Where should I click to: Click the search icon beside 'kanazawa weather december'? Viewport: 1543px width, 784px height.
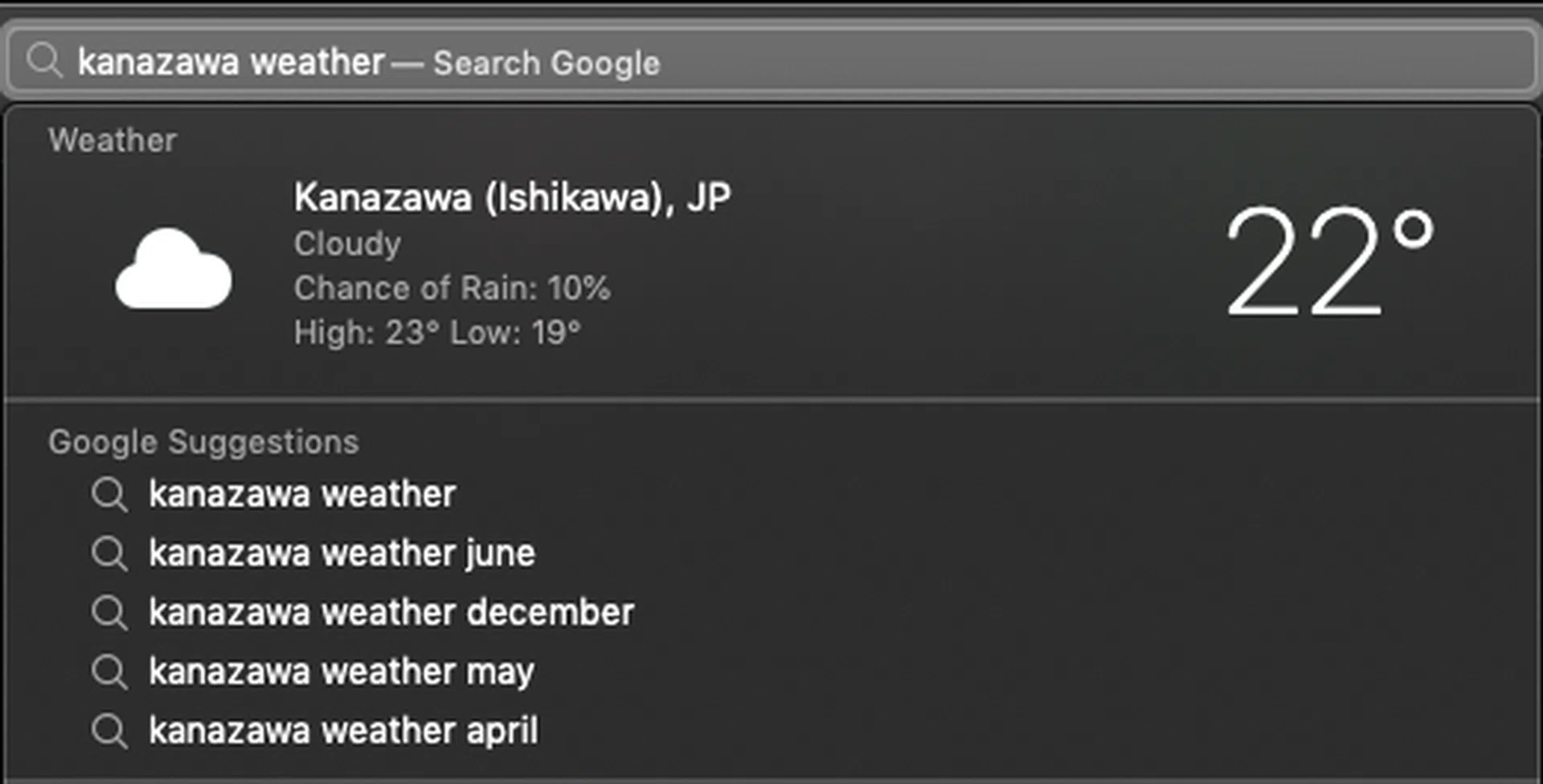[x=109, y=613]
